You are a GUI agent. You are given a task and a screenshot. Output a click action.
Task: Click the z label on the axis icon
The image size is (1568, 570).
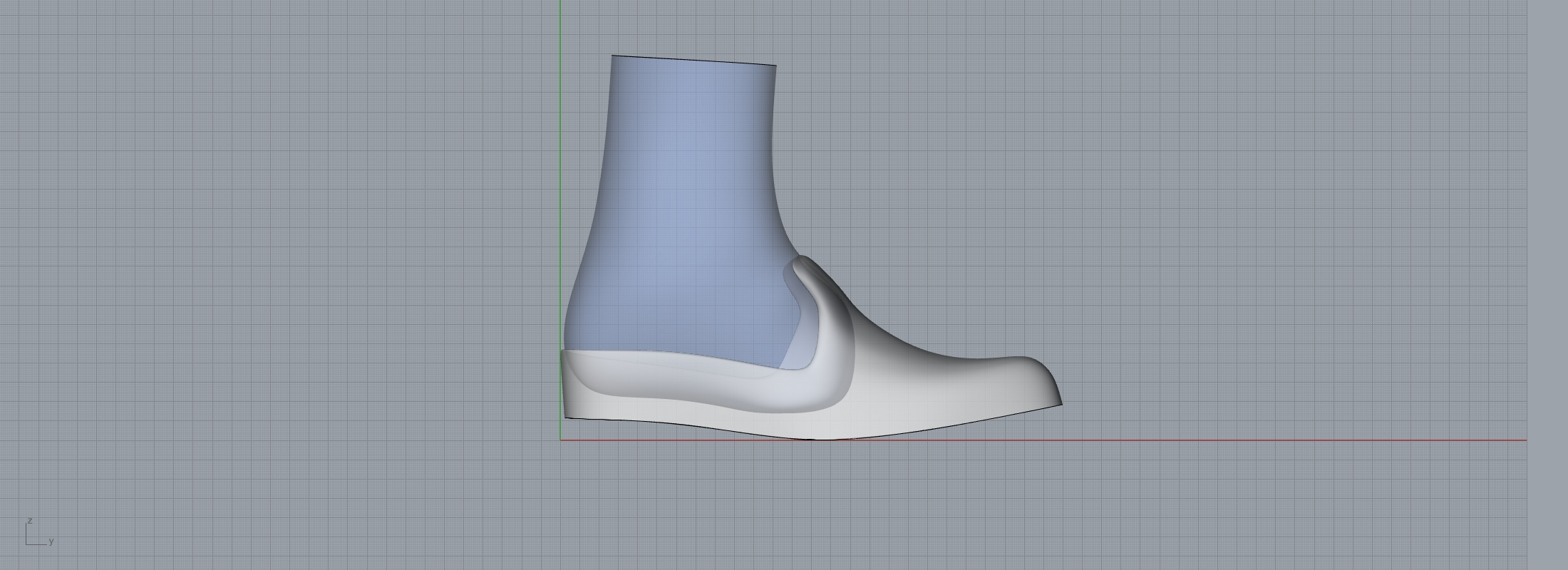point(29,521)
